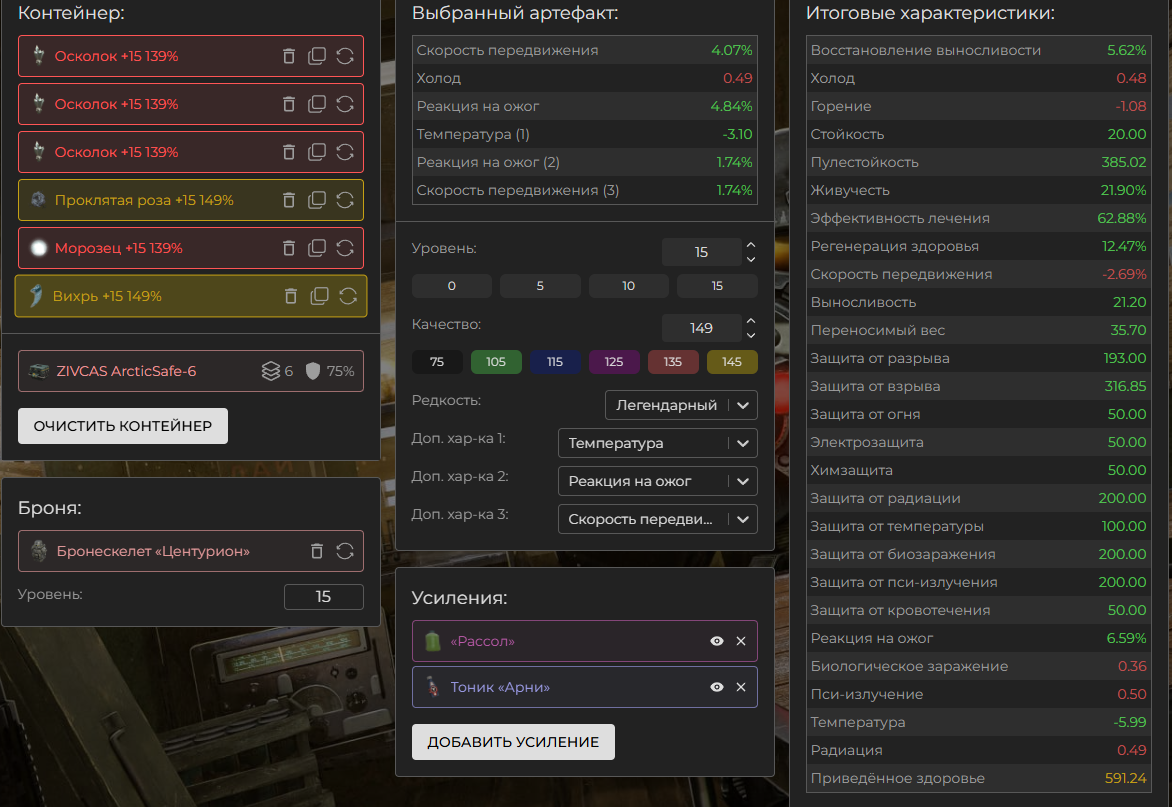Swap out the Морозец artifact

click(345, 247)
